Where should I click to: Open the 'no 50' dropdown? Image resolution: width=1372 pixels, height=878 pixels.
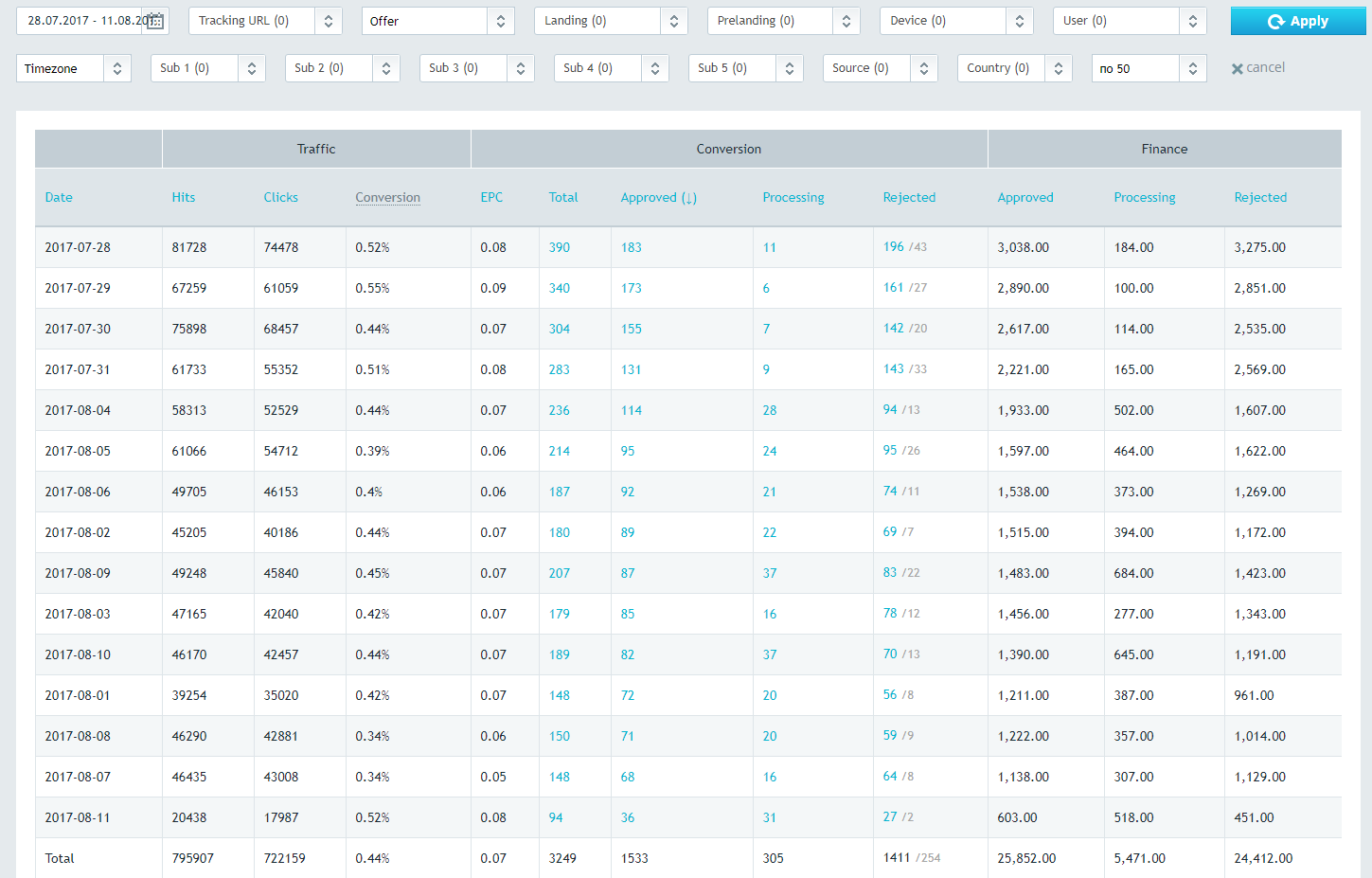(1149, 68)
